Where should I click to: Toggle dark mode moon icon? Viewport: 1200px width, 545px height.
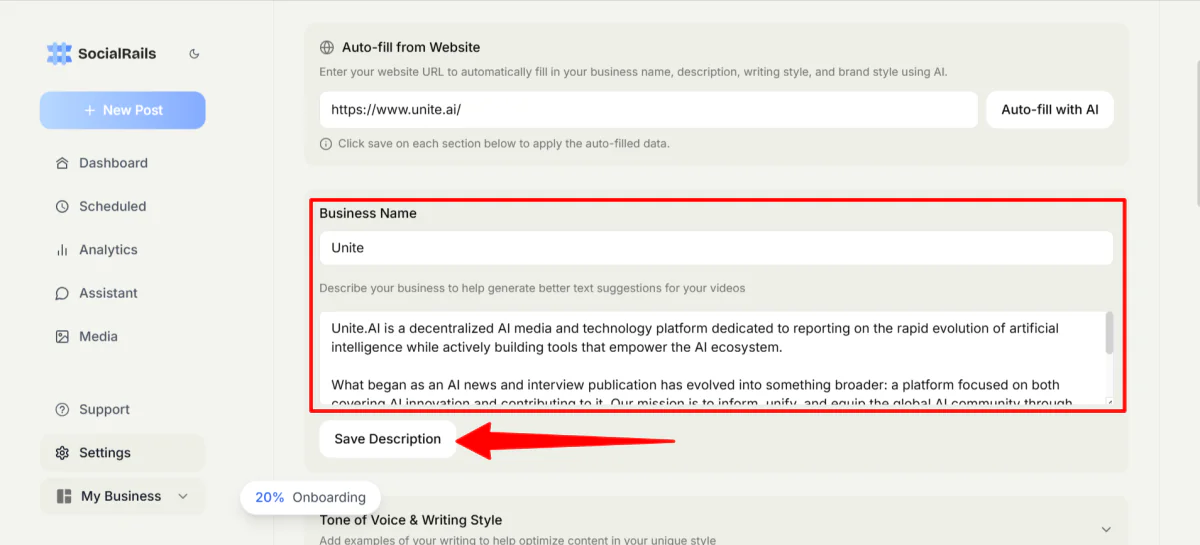(x=194, y=54)
